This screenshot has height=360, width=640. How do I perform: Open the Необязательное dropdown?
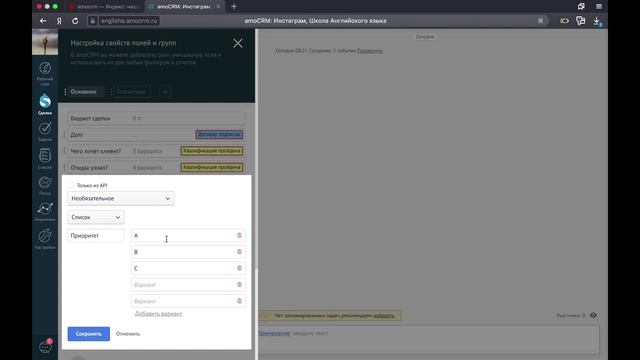click(121, 198)
